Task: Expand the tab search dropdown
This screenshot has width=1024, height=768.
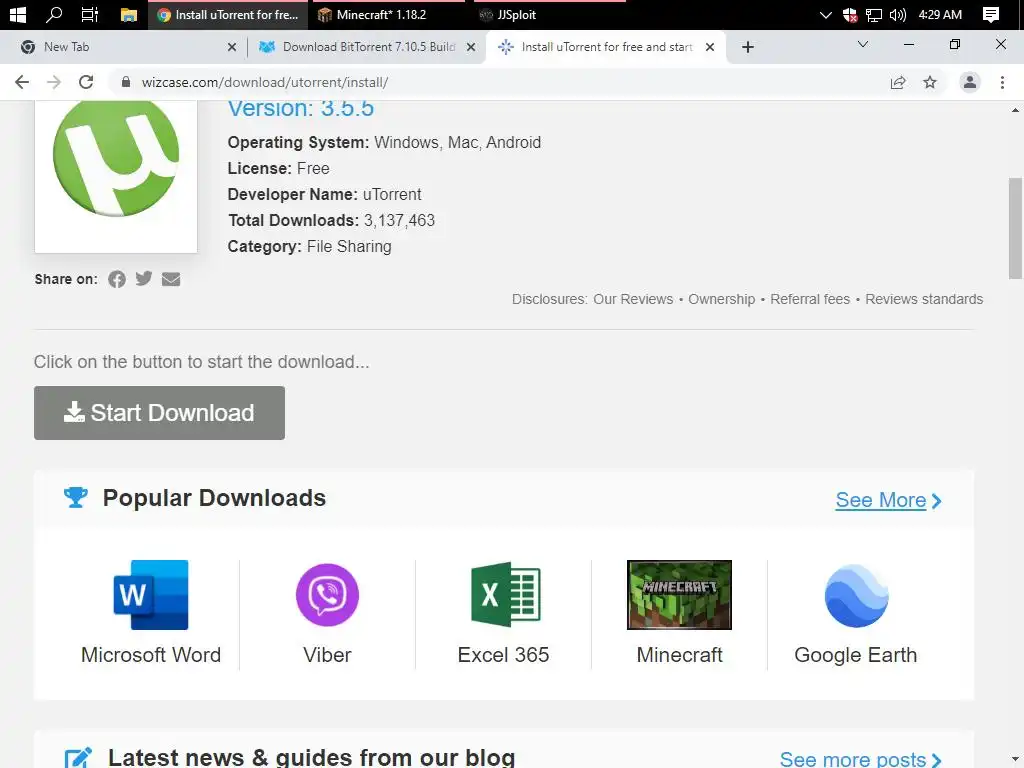Action: (x=863, y=44)
